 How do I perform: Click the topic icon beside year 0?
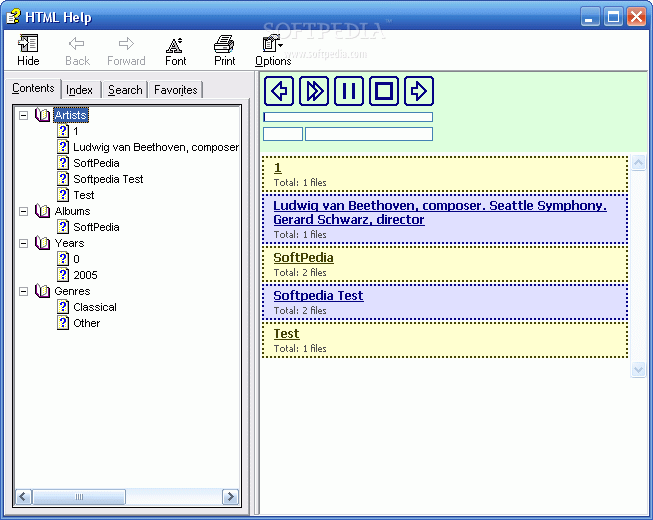tap(63, 259)
